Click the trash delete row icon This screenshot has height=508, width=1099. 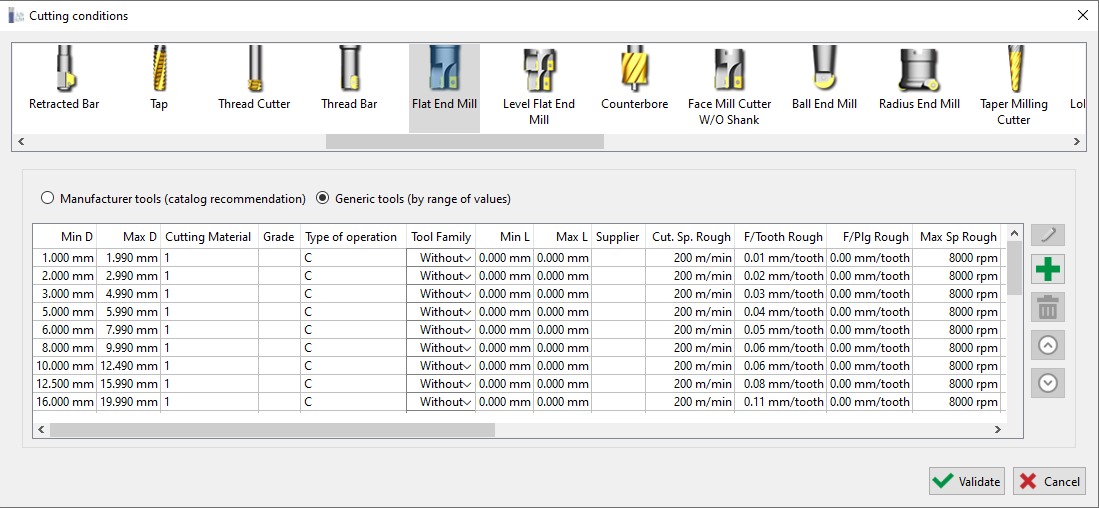(1048, 307)
